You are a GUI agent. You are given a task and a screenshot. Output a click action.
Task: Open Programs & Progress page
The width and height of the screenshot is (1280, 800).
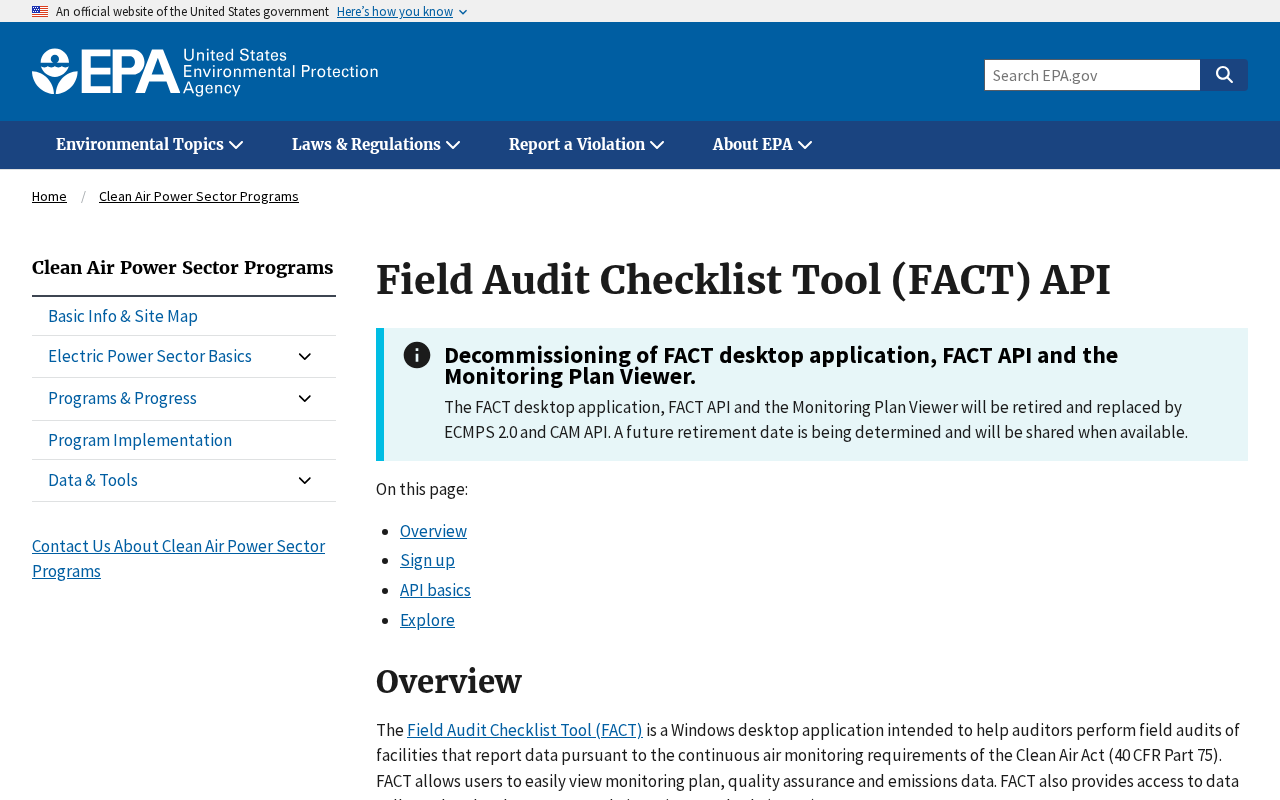[x=122, y=398]
